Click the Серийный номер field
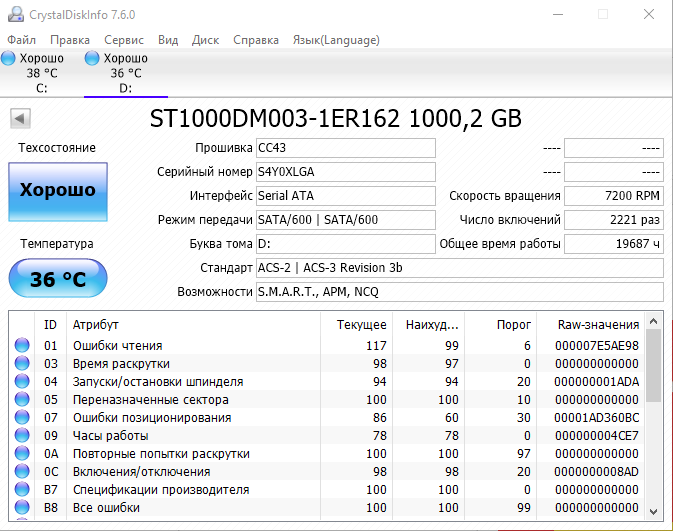Viewport: 673px width, 531px height. point(345,172)
